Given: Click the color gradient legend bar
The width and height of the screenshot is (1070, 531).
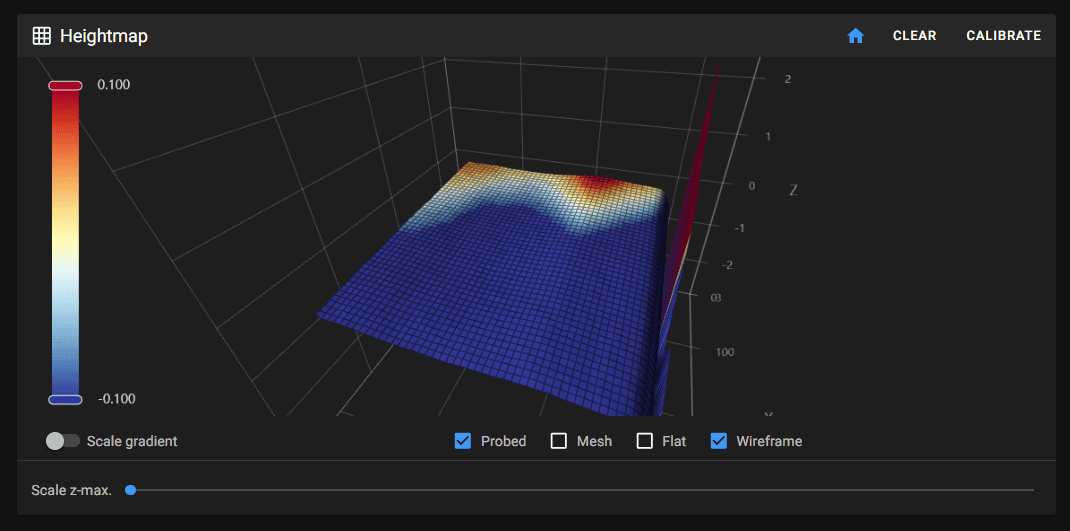Looking at the screenshot, I should pos(66,242).
